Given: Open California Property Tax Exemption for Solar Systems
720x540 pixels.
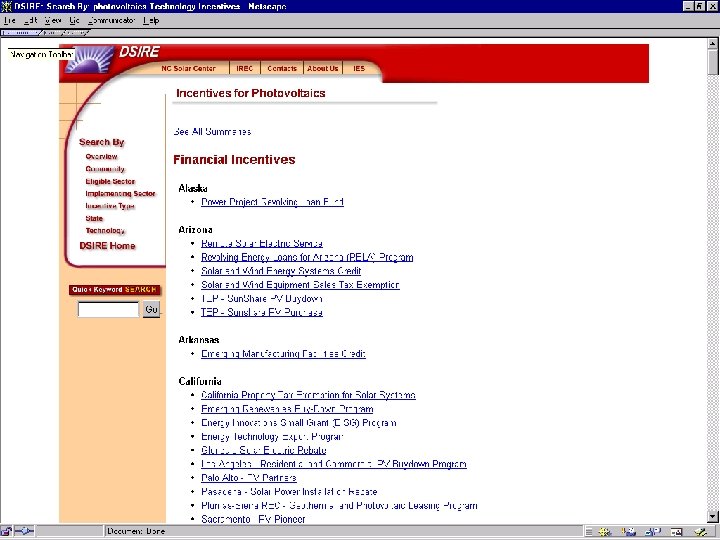Looking at the screenshot, I should click(309, 395).
